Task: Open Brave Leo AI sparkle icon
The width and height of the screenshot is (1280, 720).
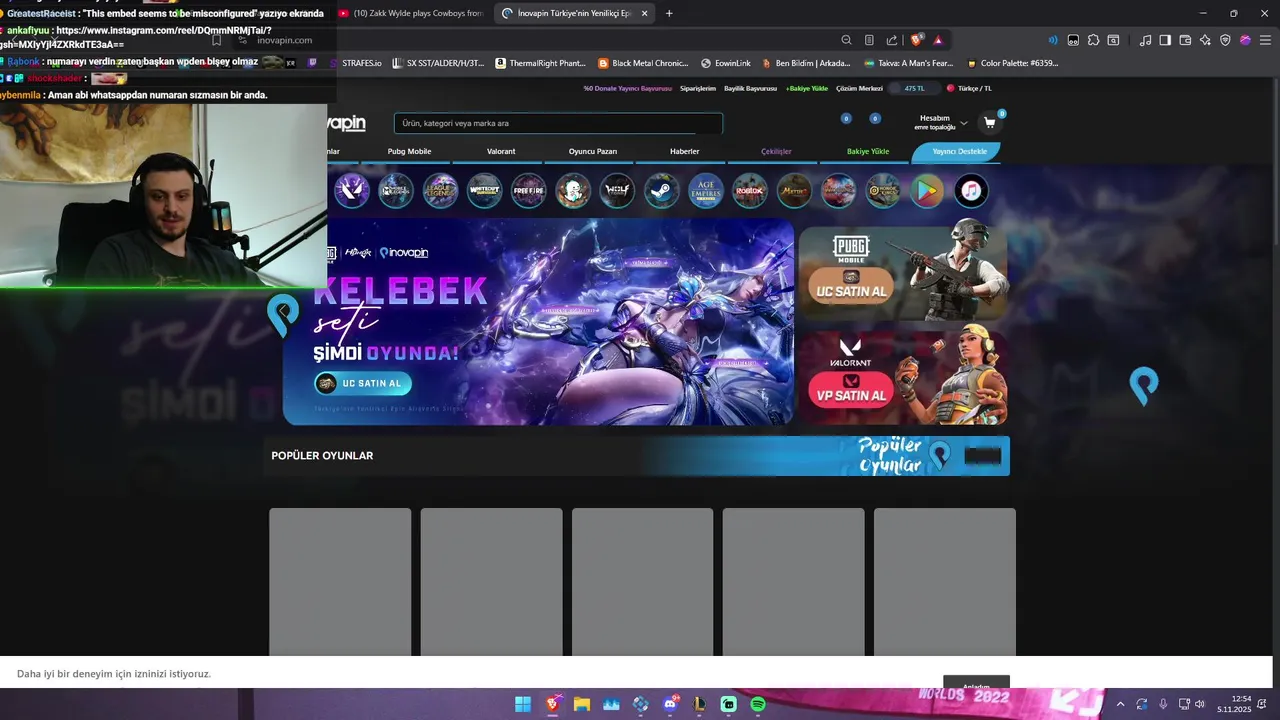Action: tap(1205, 40)
